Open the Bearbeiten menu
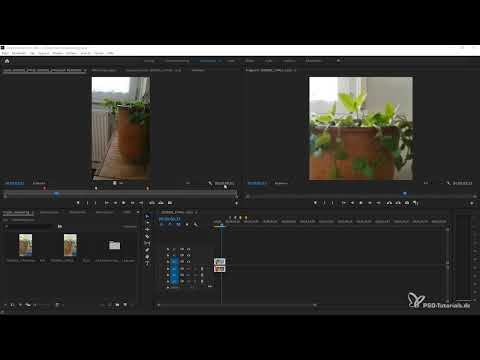Screen dimensions: 480x360 tap(19, 53)
